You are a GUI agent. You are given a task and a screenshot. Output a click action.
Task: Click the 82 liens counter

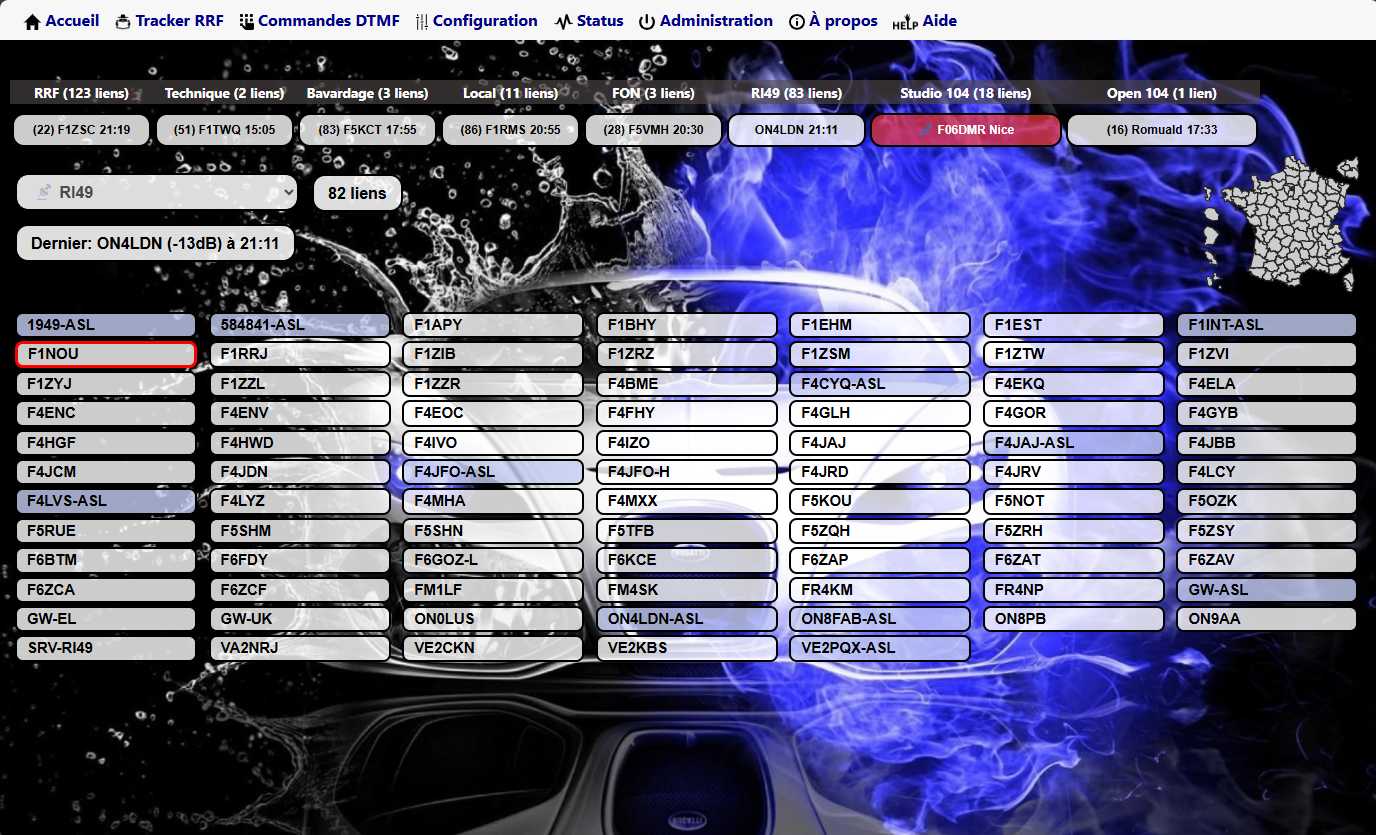click(357, 193)
